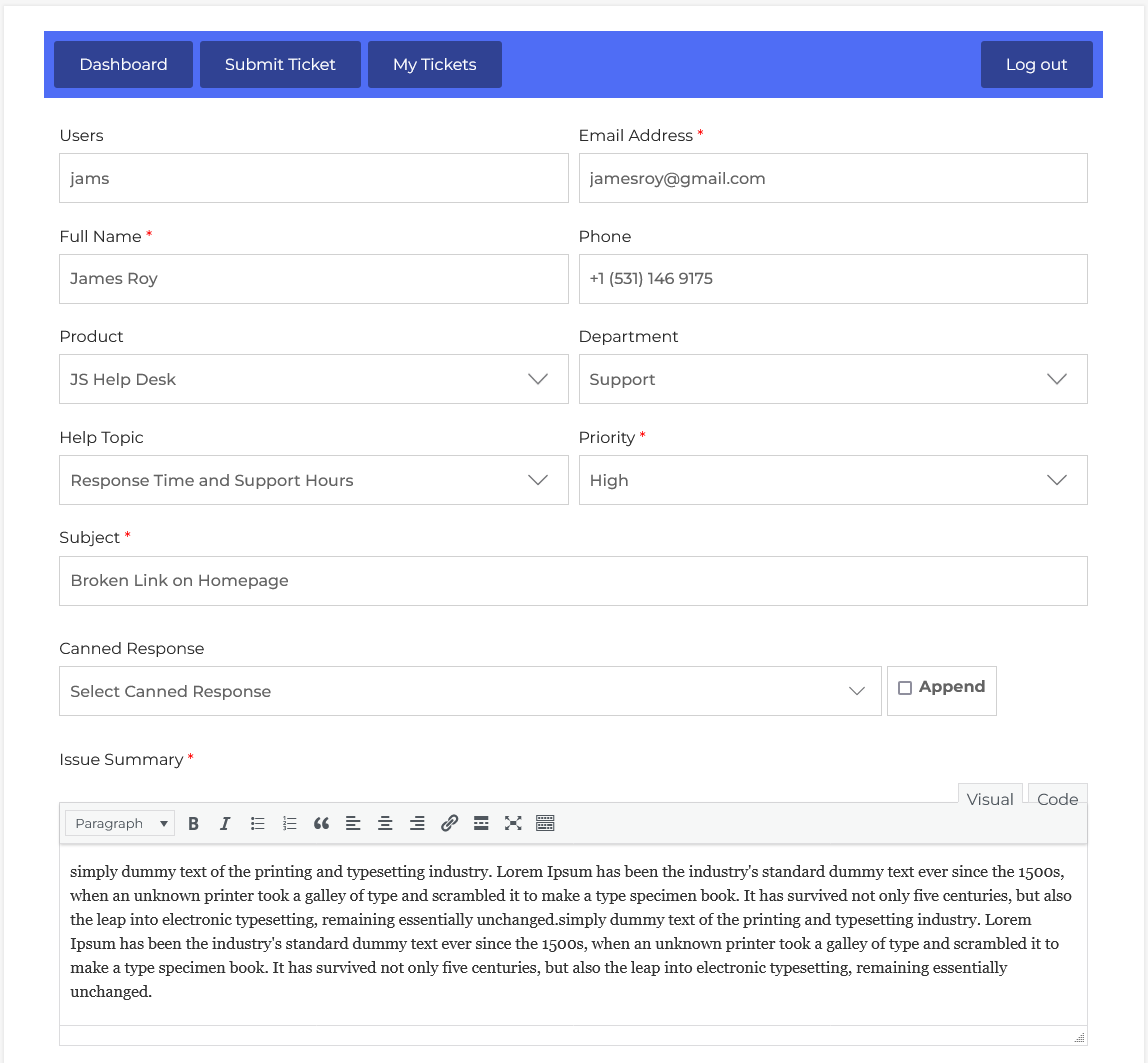The width and height of the screenshot is (1148, 1063).
Task: Grab the editor resize handle
Action: coord(1079,1037)
